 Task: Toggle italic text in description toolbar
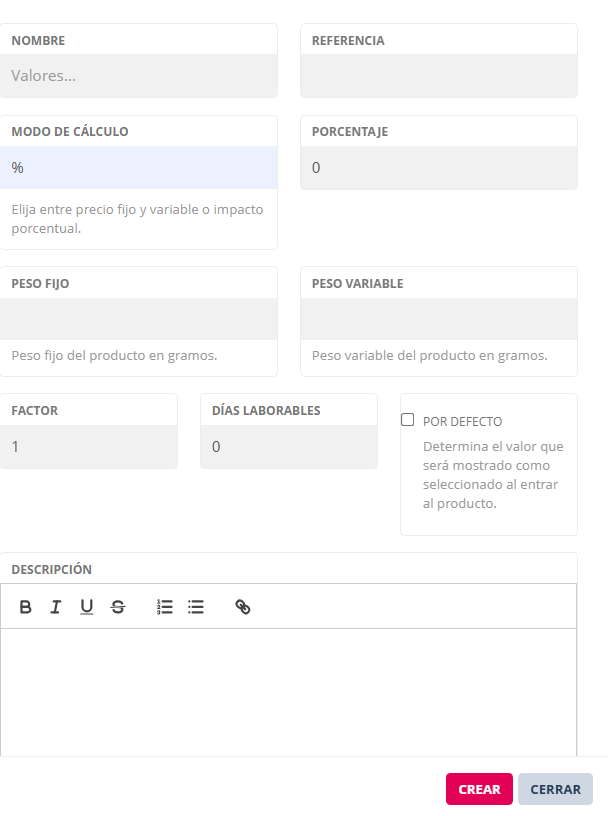tap(56, 607)
